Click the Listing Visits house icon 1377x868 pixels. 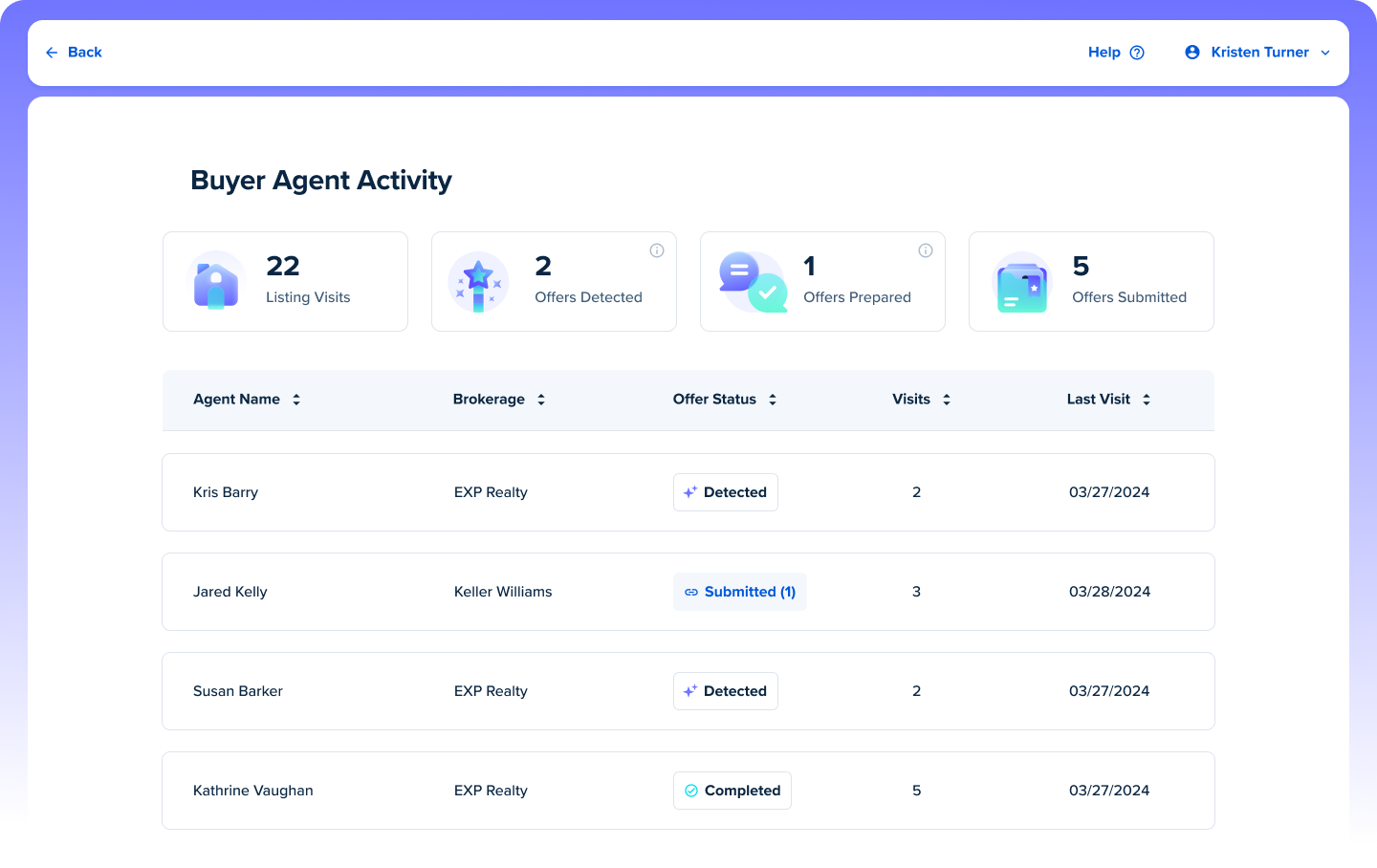click(216, 283)
